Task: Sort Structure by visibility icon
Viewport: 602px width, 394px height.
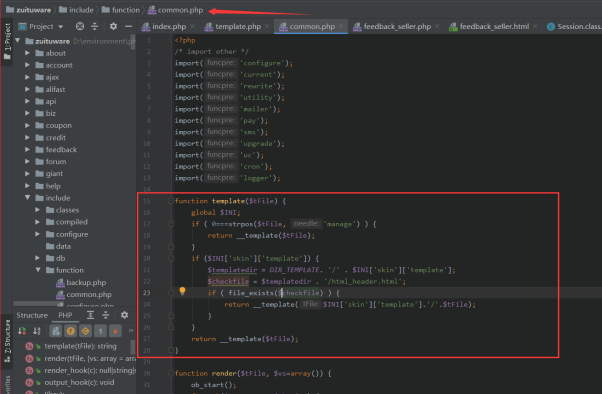Action: click(x=22, y=331)
